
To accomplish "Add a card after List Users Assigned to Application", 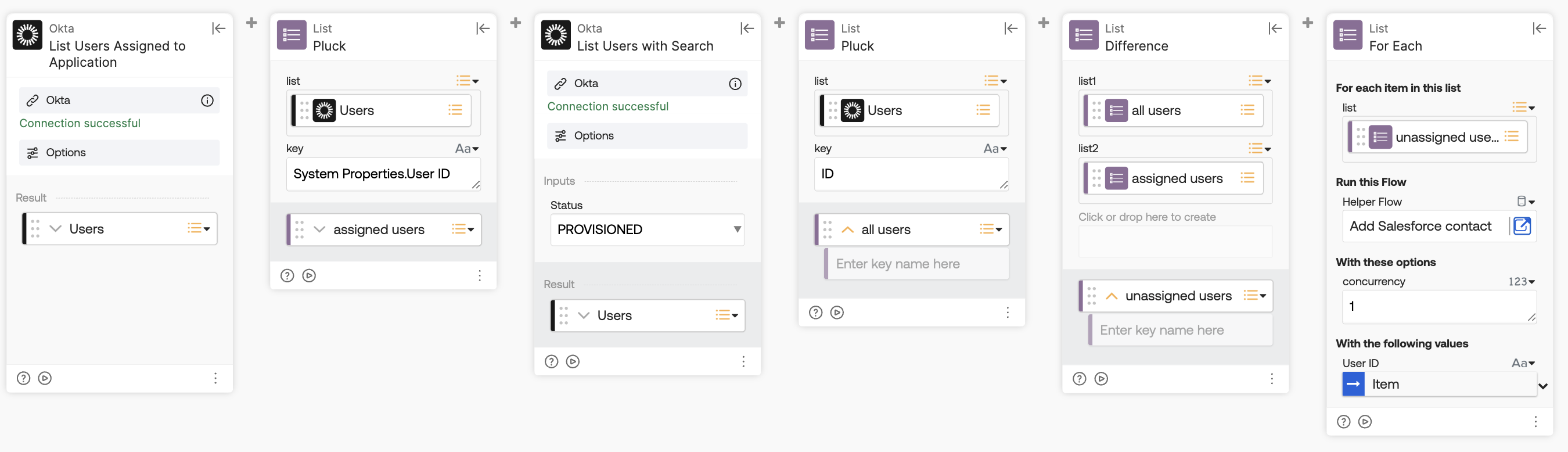I will (251, 23).
